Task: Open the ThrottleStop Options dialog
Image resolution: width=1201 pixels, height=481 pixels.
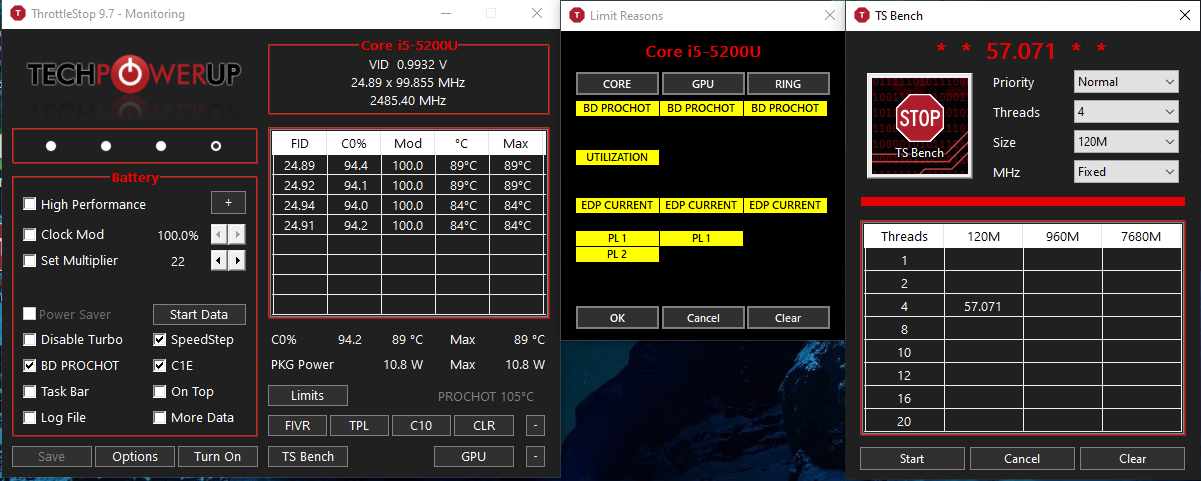Action: (x=135, y=456)
